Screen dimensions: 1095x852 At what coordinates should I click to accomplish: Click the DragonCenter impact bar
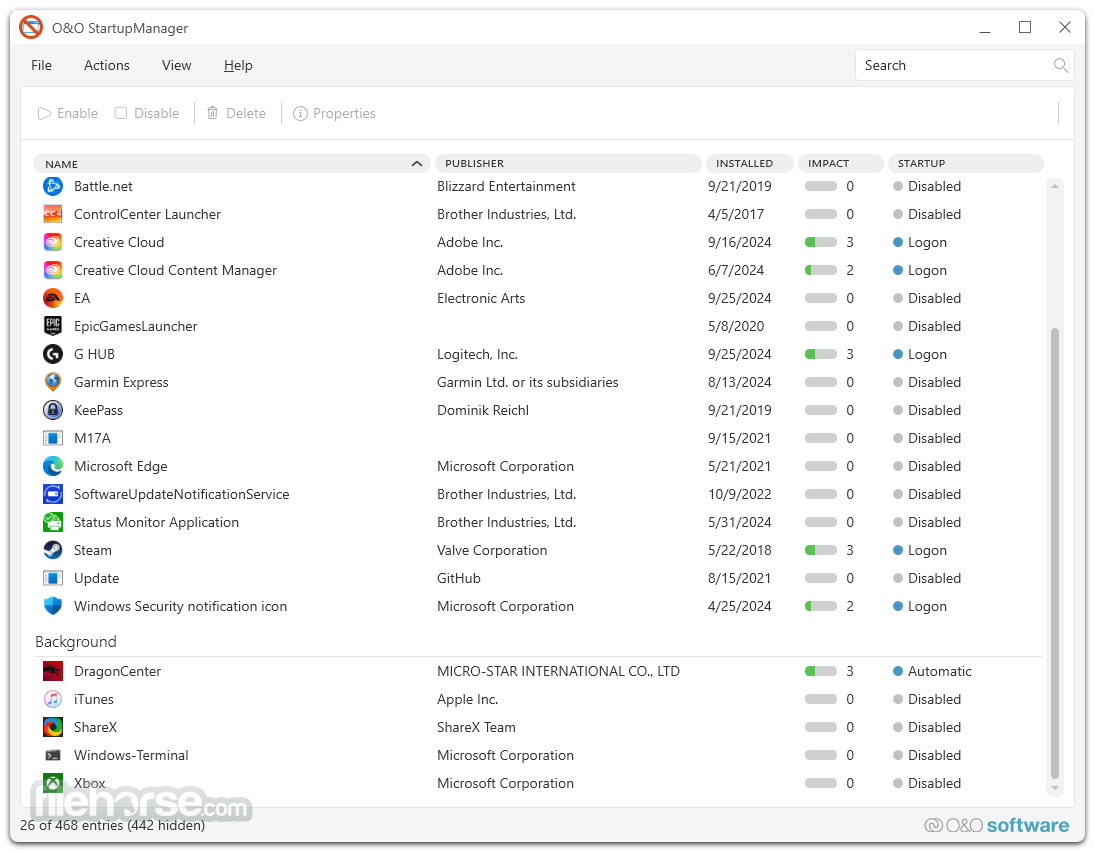click(x=821, y=672)
